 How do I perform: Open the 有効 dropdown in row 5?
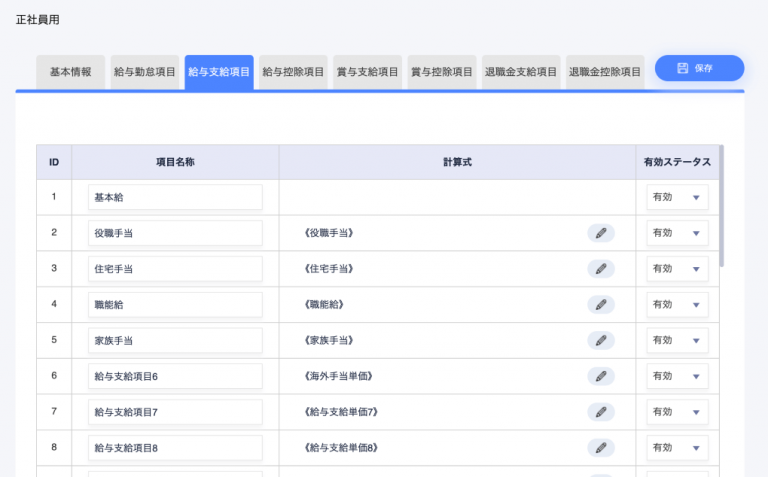pyautogui.click(x=677, y=340)
